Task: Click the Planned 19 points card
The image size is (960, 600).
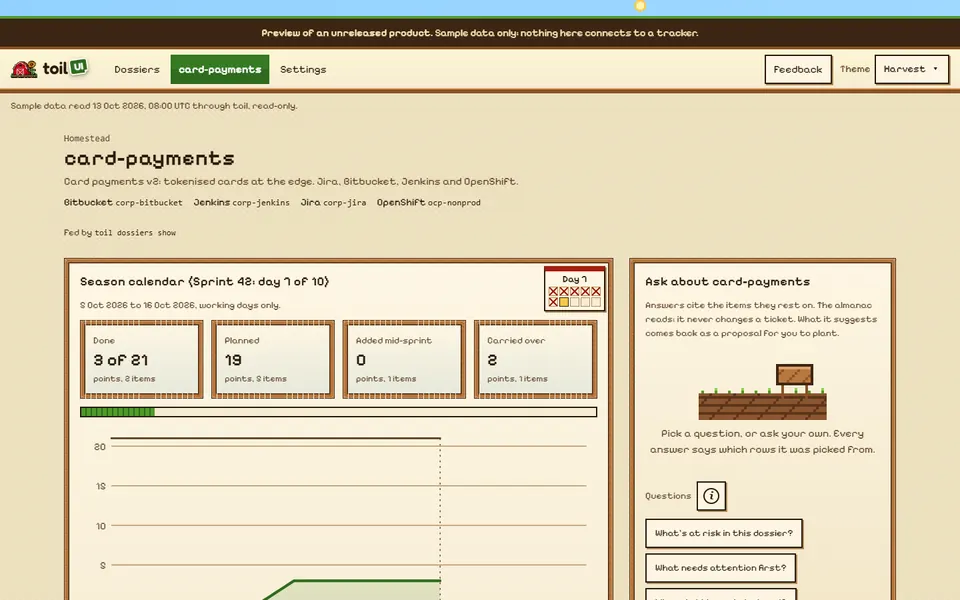Action: (x=273, y=359)
